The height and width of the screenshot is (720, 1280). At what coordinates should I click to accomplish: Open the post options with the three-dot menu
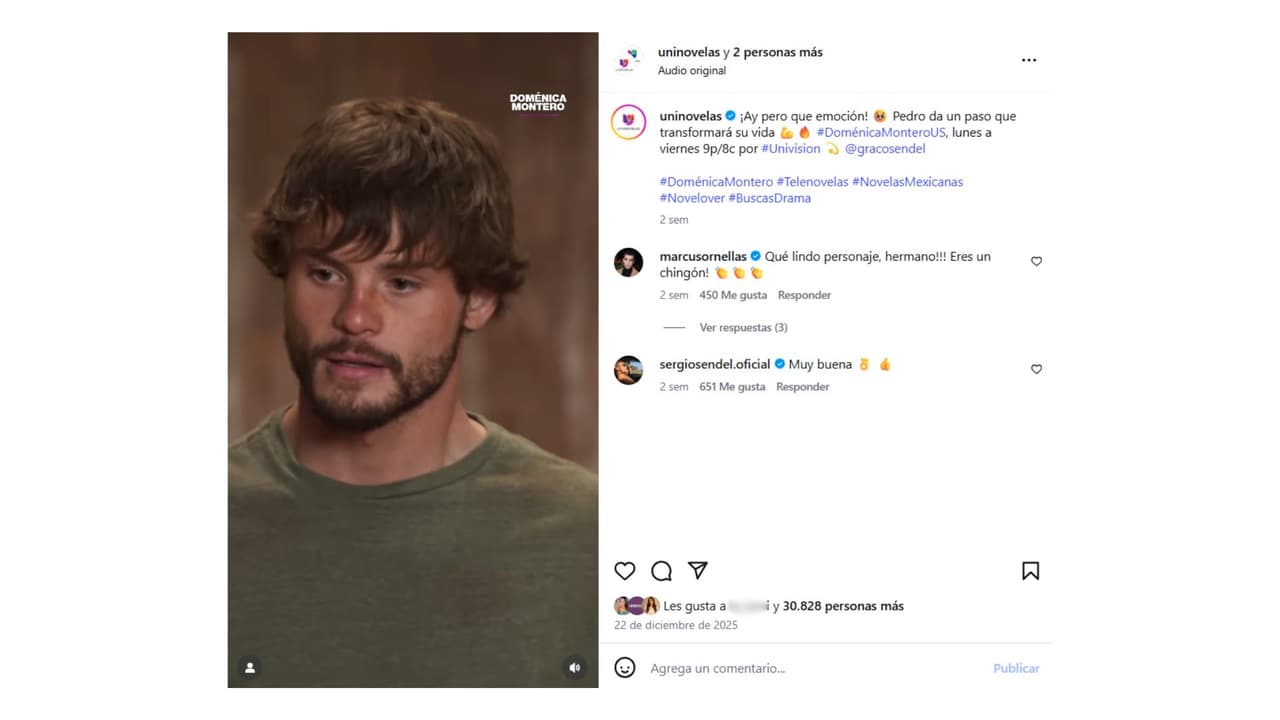click(1029, 60)
